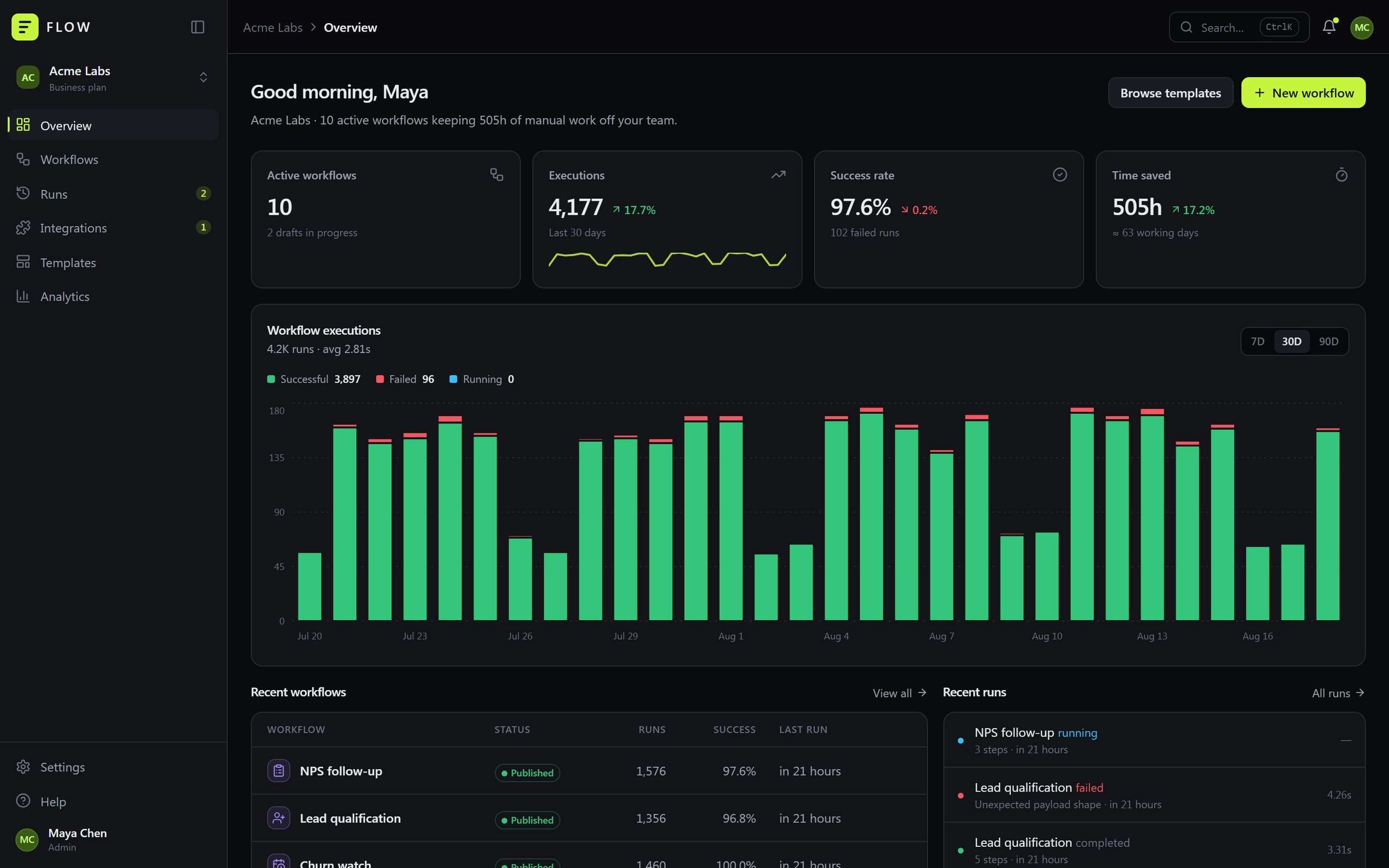
Task: Select the 7D time range
Action: [x=1258, y=342]
